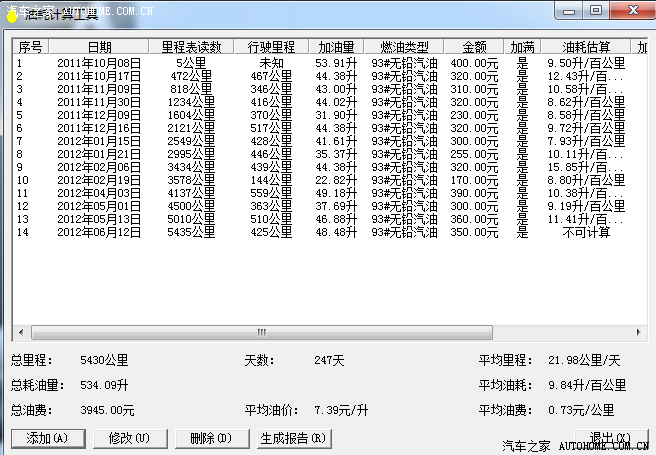Minimize the fuel calculator window

tap(569, 10)
